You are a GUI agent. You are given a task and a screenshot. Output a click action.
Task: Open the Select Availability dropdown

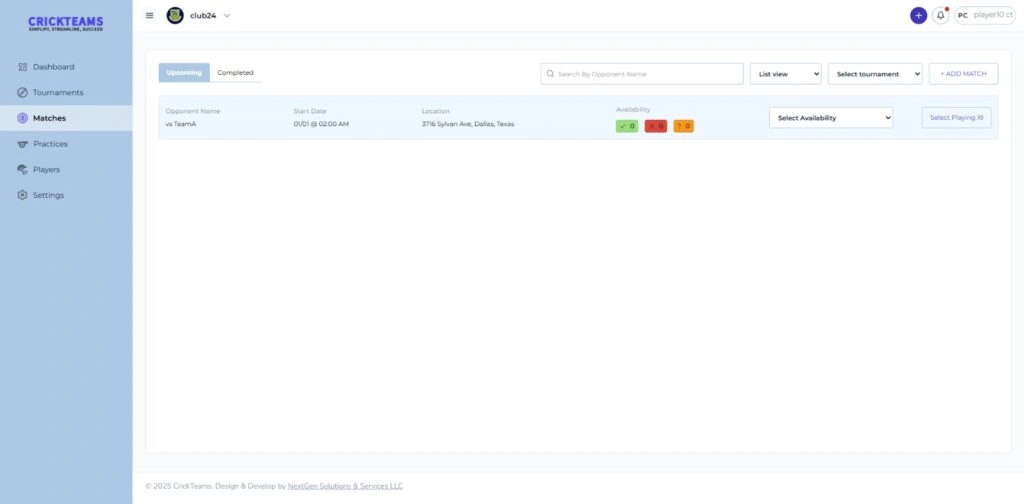(830, 118)
